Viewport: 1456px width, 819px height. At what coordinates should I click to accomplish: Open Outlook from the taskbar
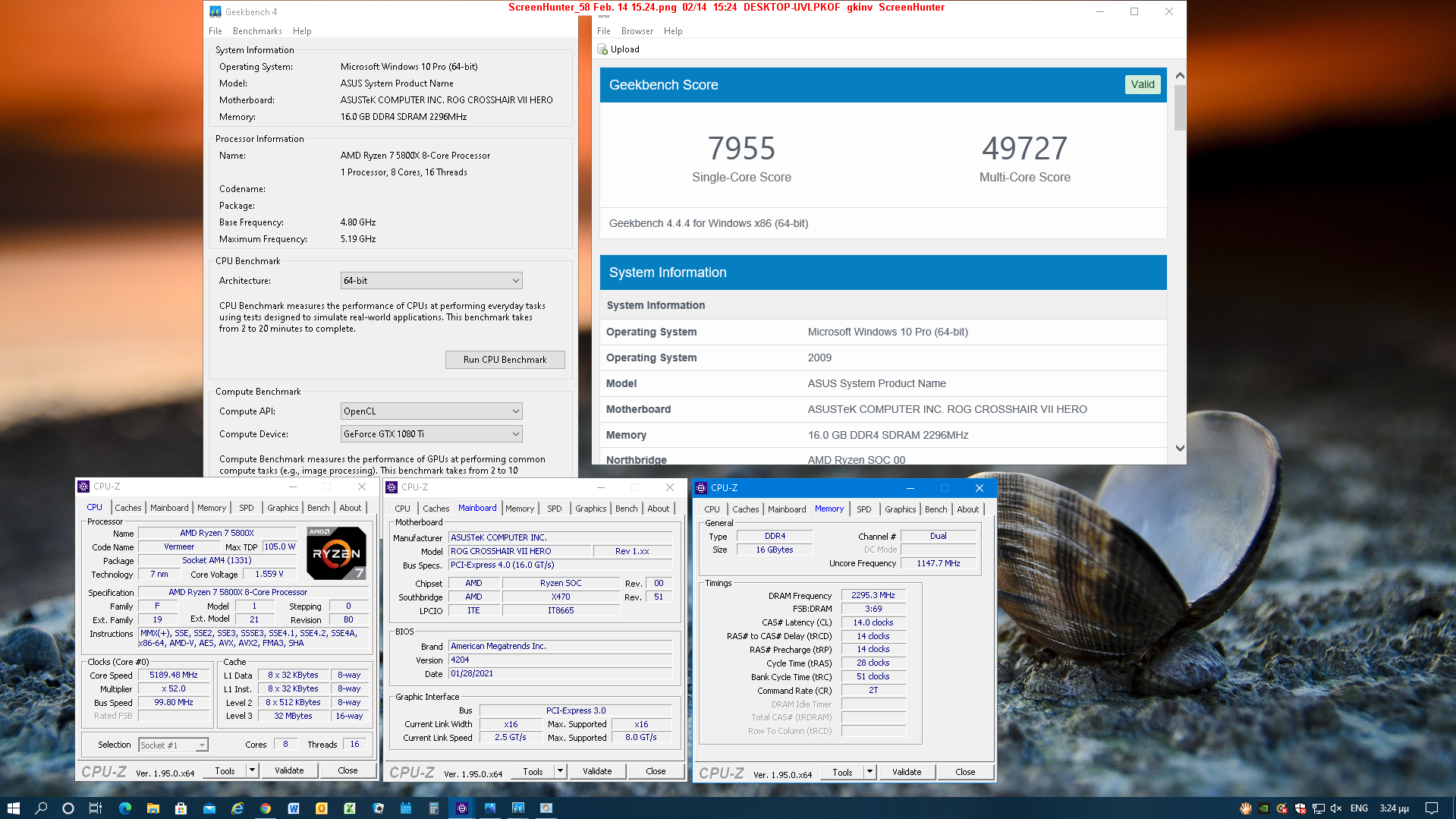pos(322,808)
